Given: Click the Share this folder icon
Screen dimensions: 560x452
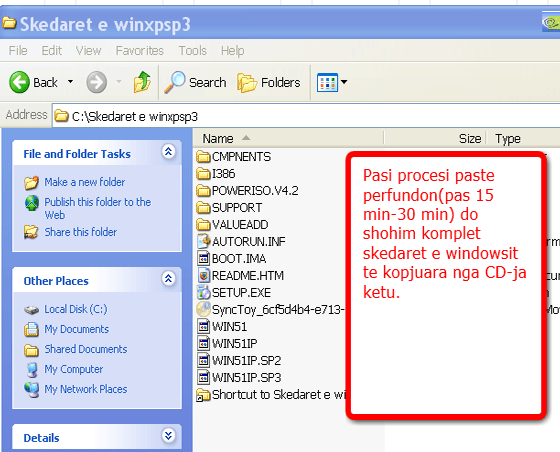Looking at the screenshot, I should point(31,232).
